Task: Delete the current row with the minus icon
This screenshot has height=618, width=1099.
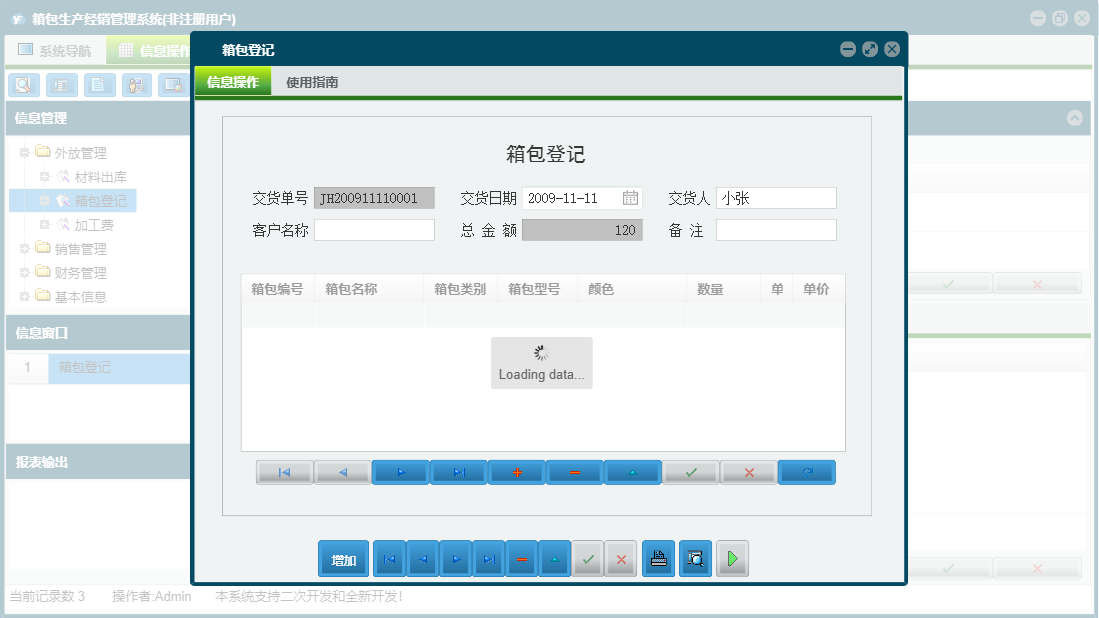Action: click(574, 472)
